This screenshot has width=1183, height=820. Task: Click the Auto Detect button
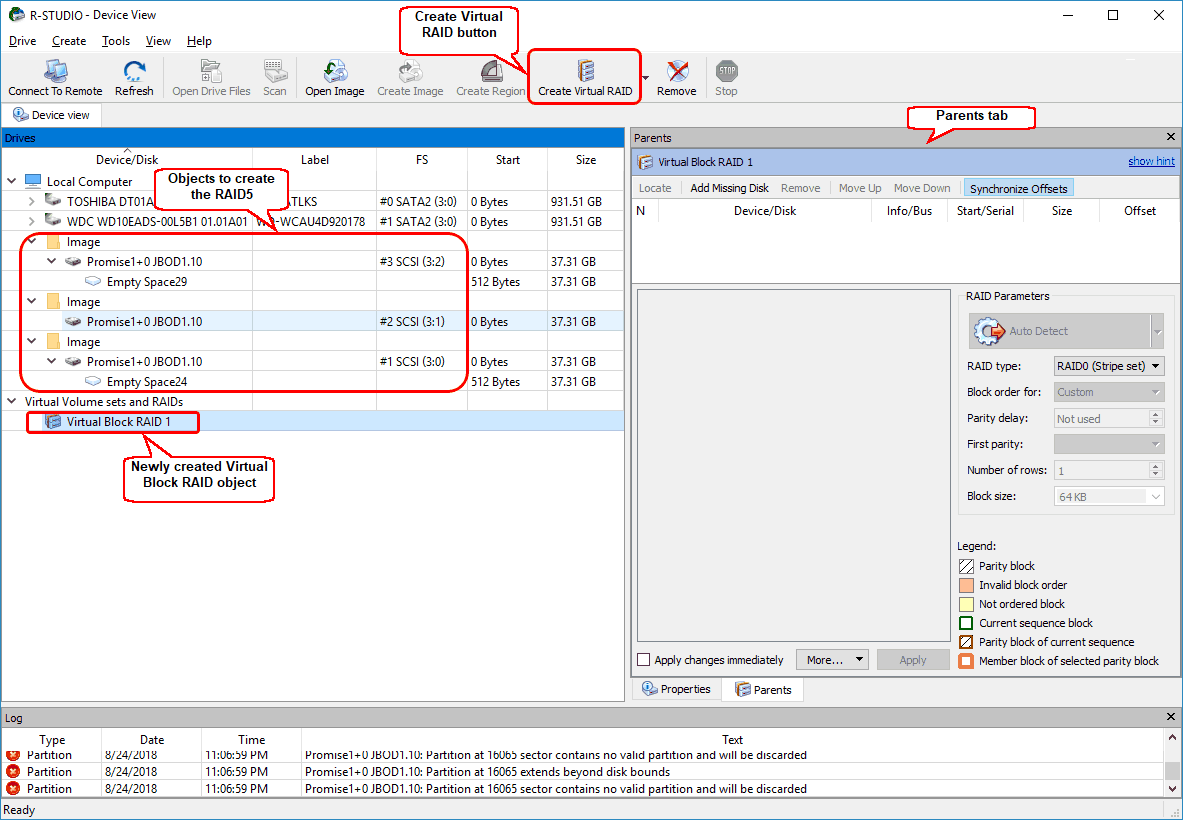1059,331
